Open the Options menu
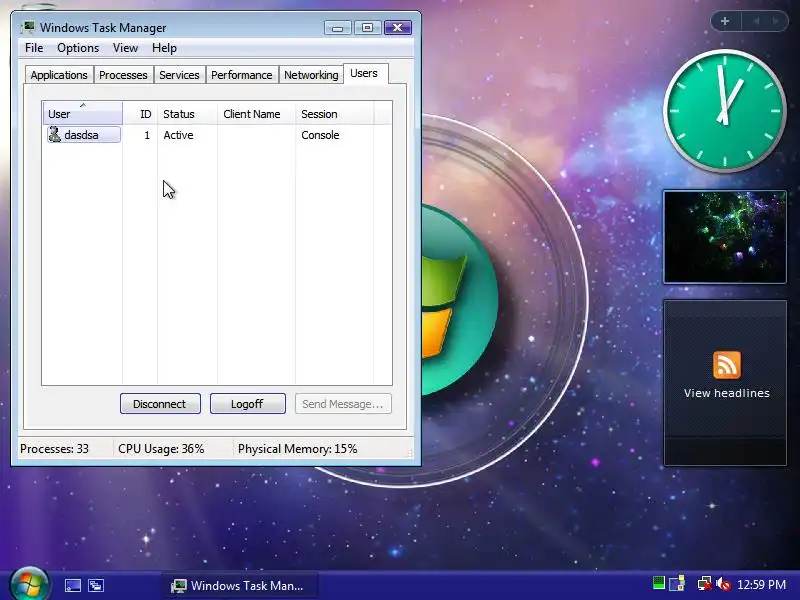 pyautogui.click(x=78, y=48)
